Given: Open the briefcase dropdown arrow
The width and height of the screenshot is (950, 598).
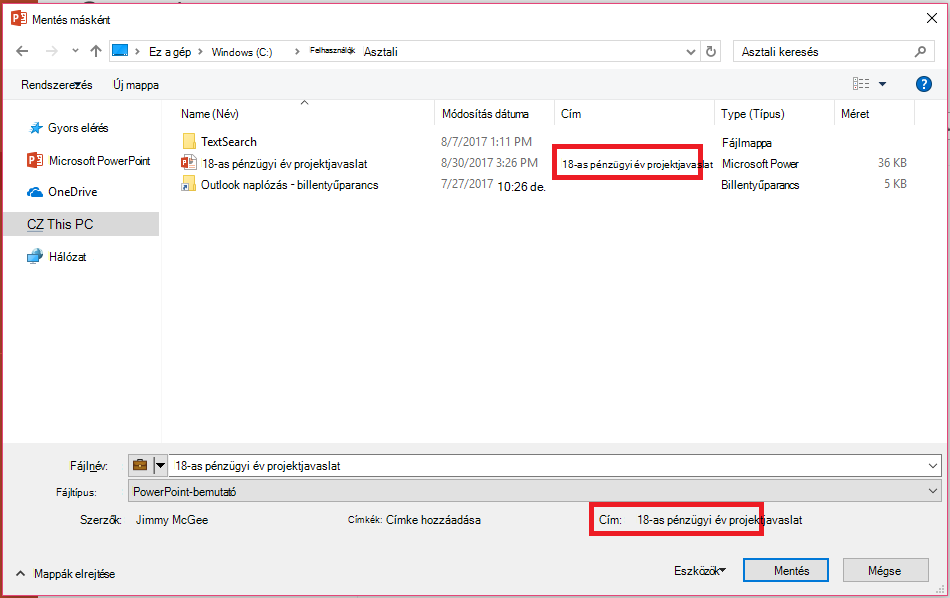Looking at the screenshot, I should (x=161, y=466).
